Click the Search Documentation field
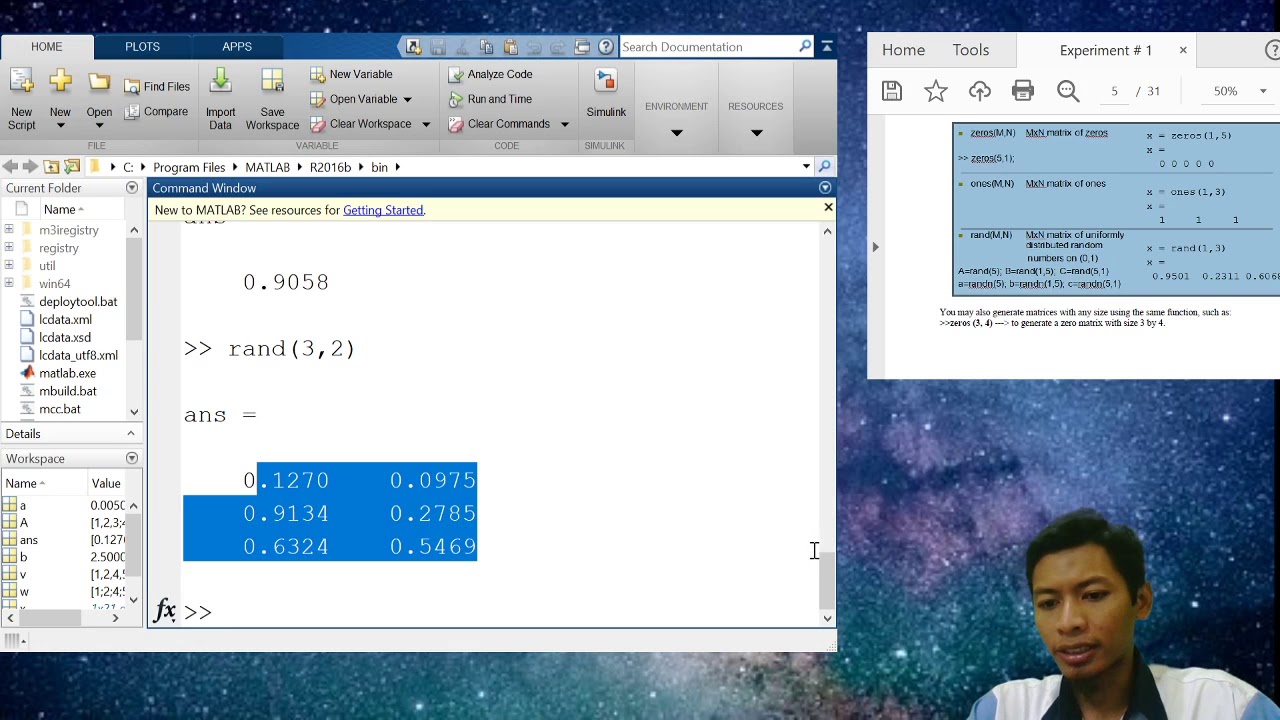 708,47
